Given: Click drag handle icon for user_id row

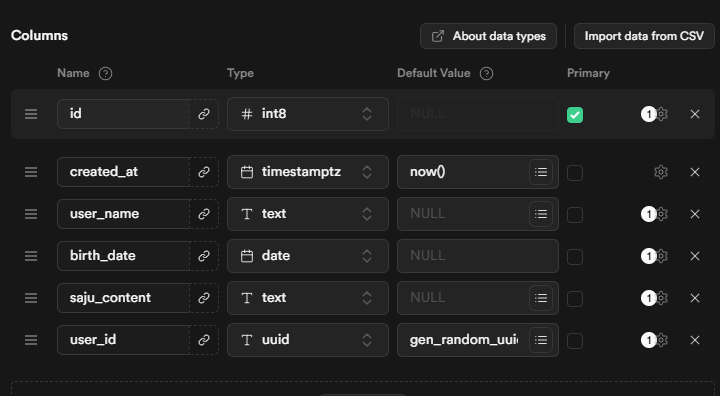Looking at the screenshot, I should pyautogui.click(x=31, y=340).
